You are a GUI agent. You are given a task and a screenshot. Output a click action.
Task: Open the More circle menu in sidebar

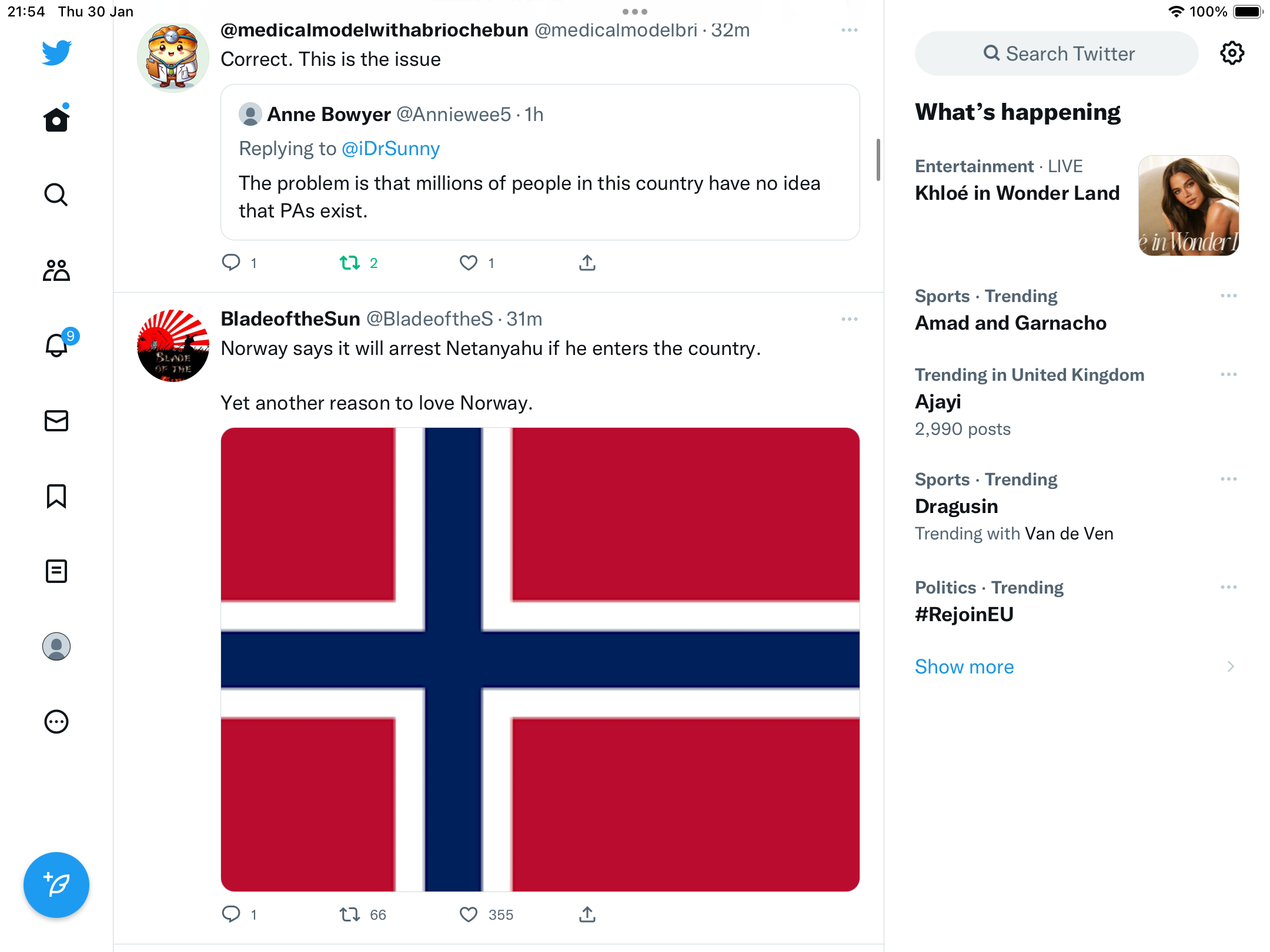tap(56, 722)
